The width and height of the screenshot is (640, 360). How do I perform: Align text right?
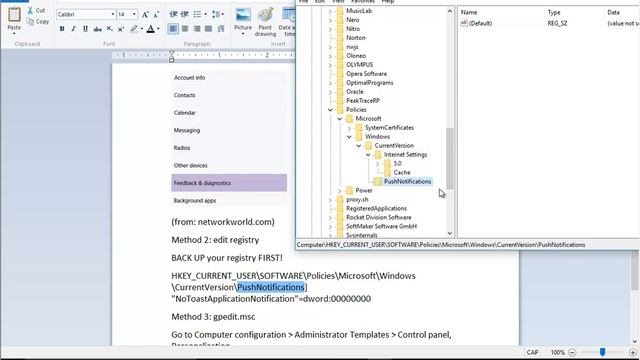197,29
